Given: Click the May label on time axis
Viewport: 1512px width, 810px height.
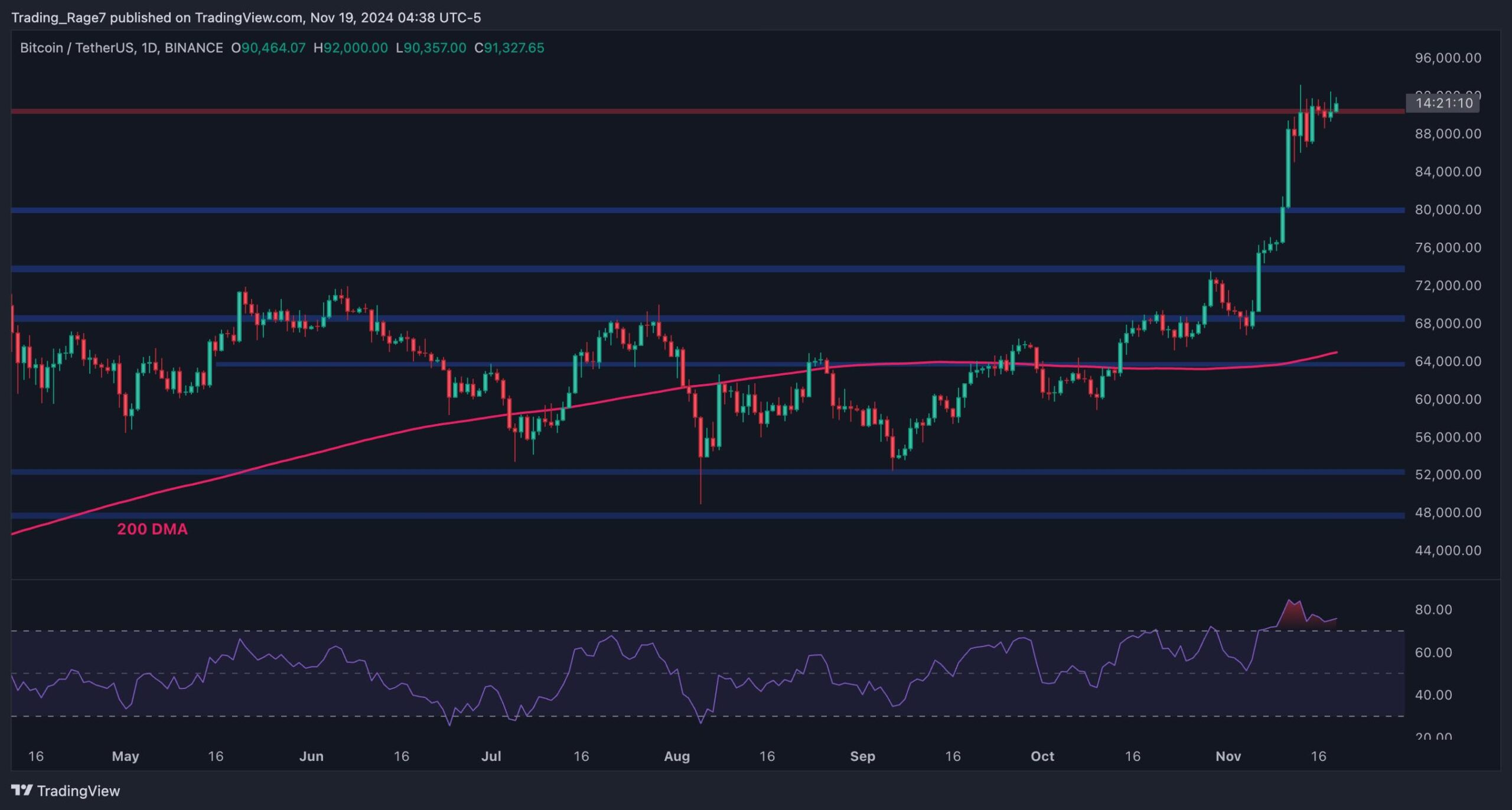Looking at the screenshot, I should point(125,756).
